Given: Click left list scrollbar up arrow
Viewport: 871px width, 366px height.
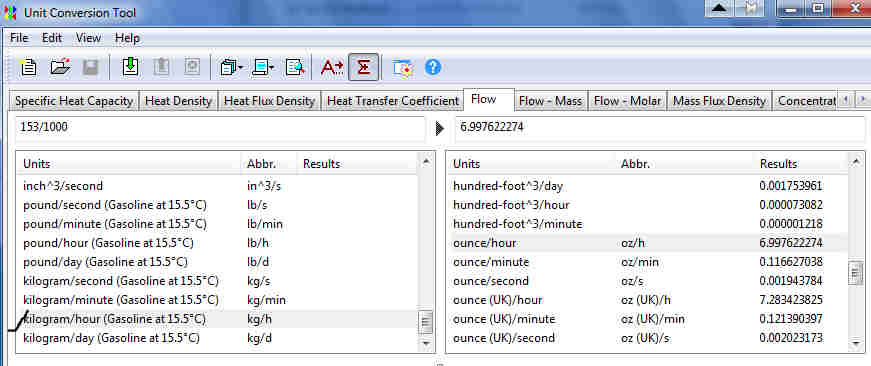Looking at the screenshot, I should 426,162.
